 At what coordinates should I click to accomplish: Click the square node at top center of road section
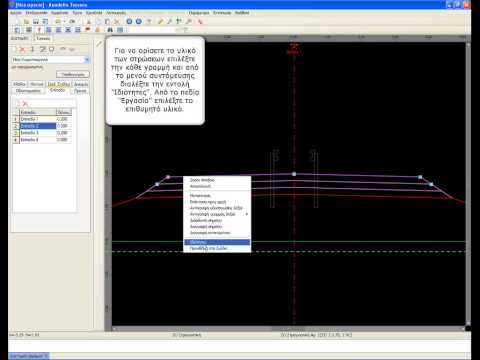click(x=294, y=174)
